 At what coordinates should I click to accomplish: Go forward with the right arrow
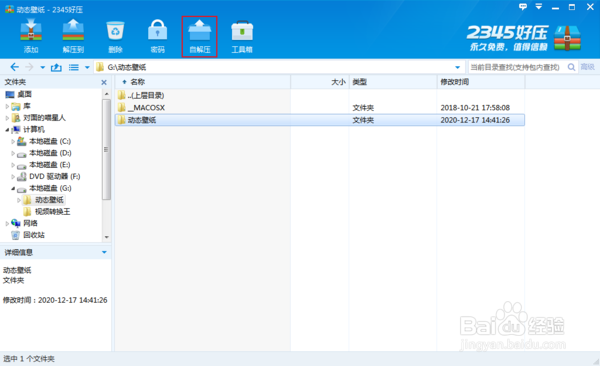(x=29, y=67)
